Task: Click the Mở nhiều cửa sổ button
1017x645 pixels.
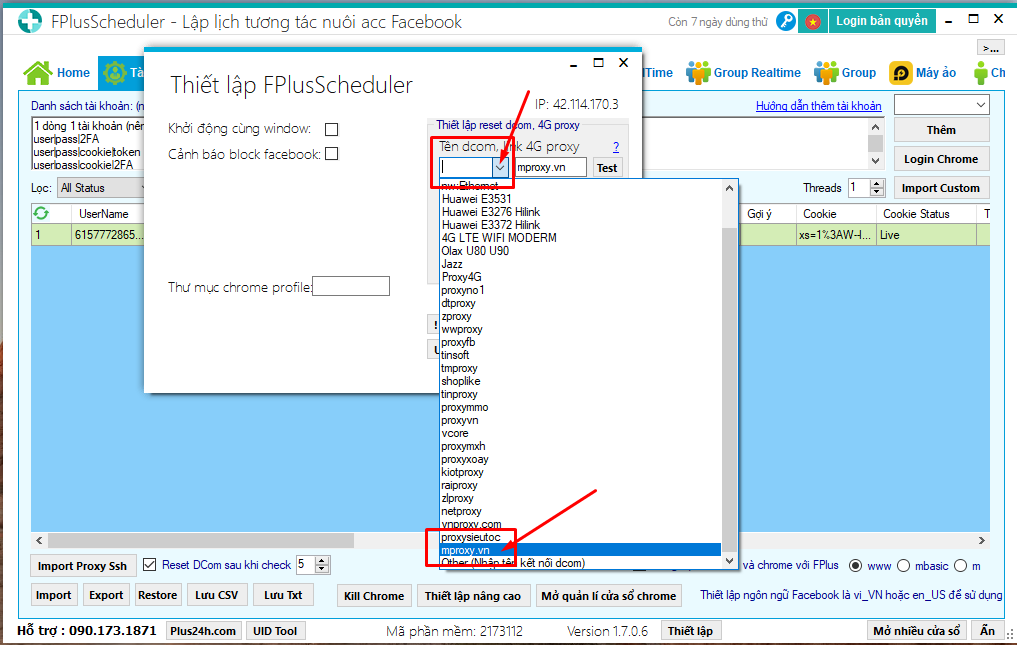Action: pos(916,631)
